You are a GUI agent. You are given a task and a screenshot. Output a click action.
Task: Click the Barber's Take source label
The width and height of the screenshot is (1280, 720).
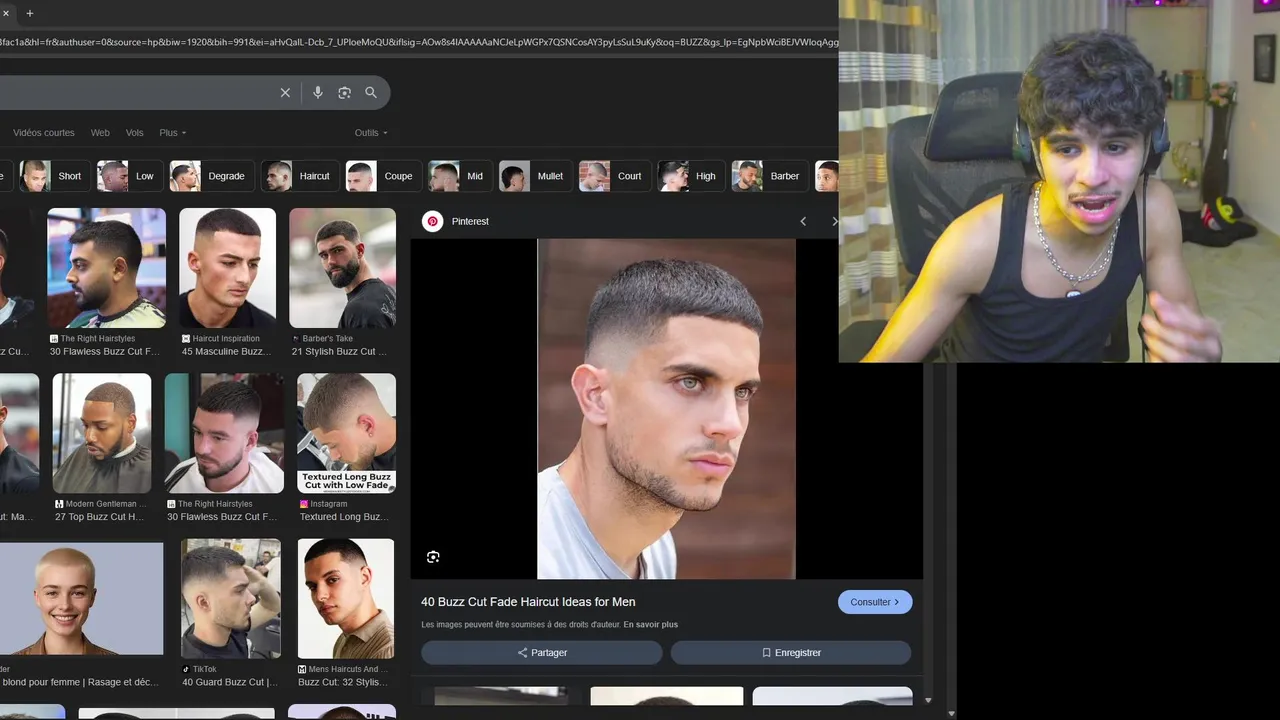[327, 339]
